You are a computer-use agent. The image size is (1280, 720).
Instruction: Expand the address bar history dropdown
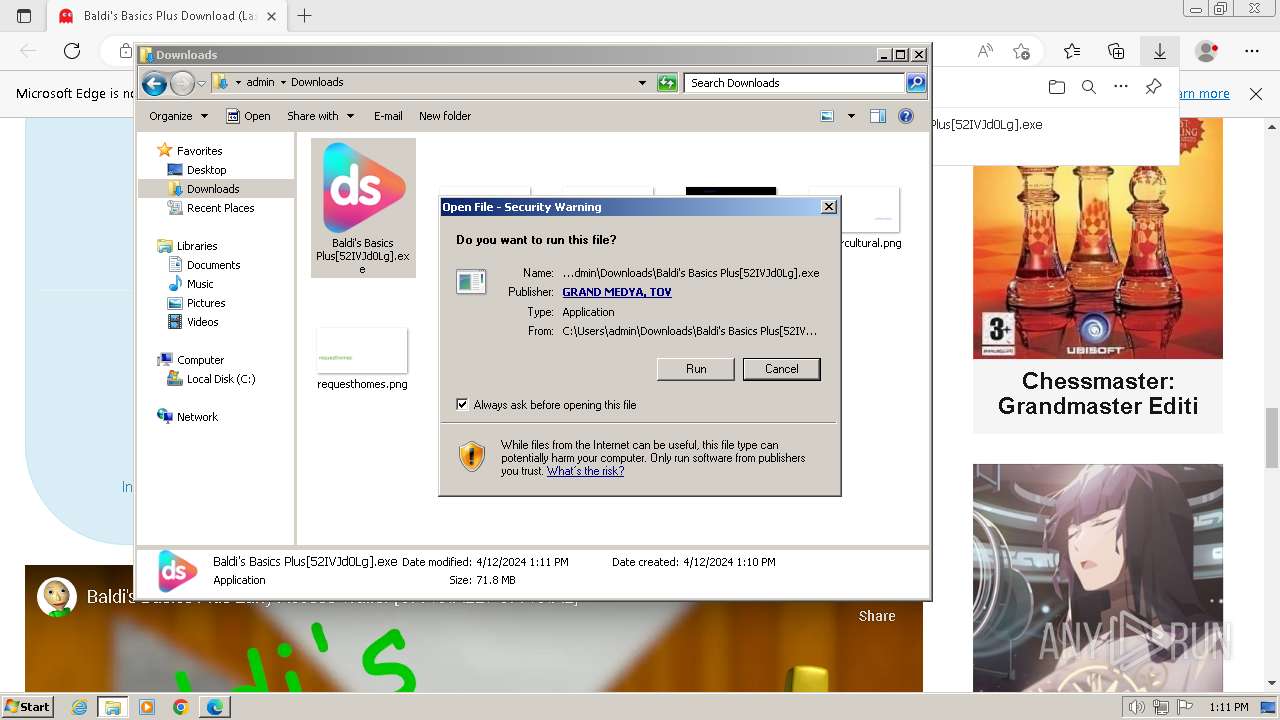(642, 83)
